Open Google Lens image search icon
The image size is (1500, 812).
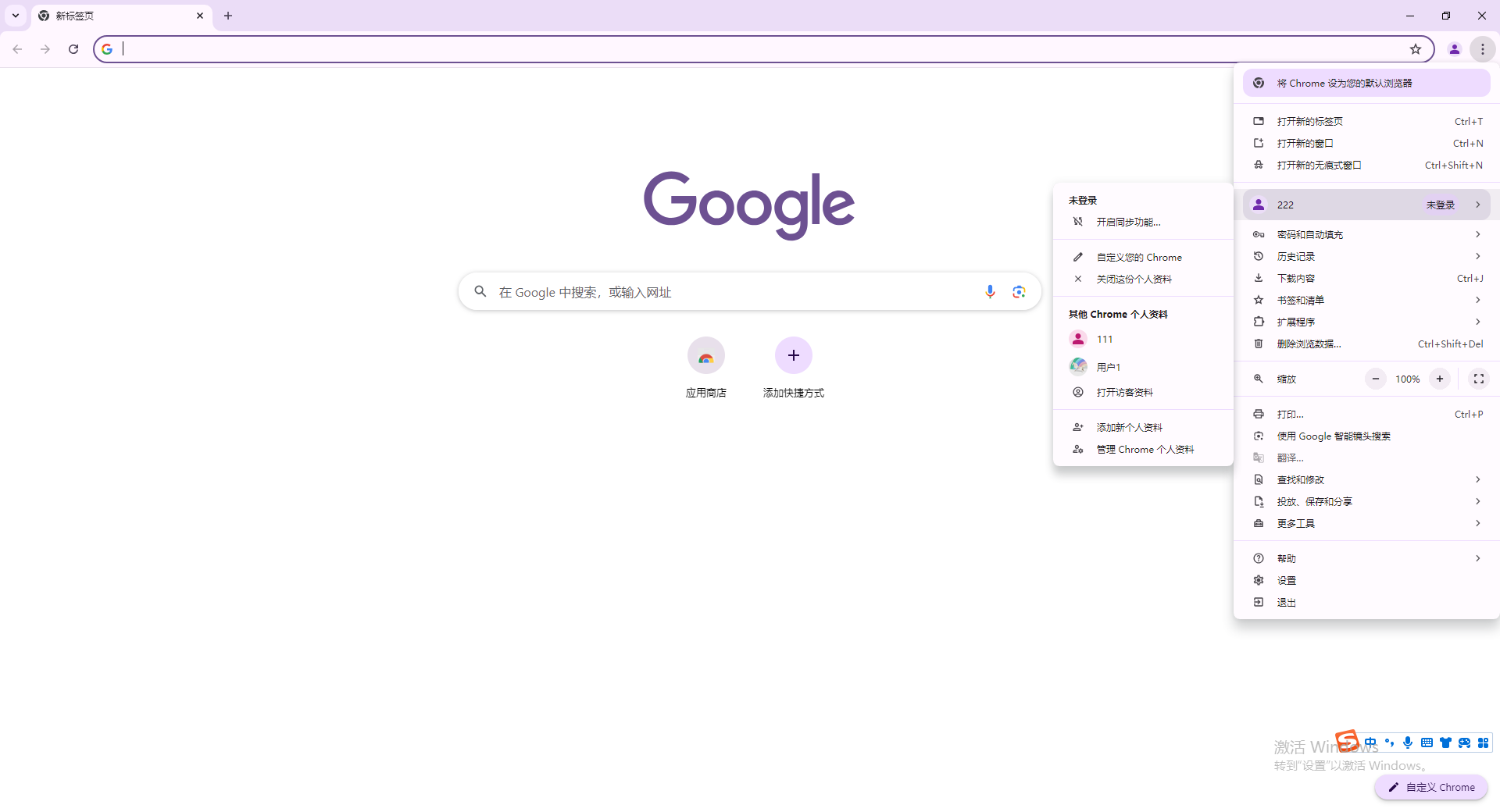click(x=1019, y=291)
